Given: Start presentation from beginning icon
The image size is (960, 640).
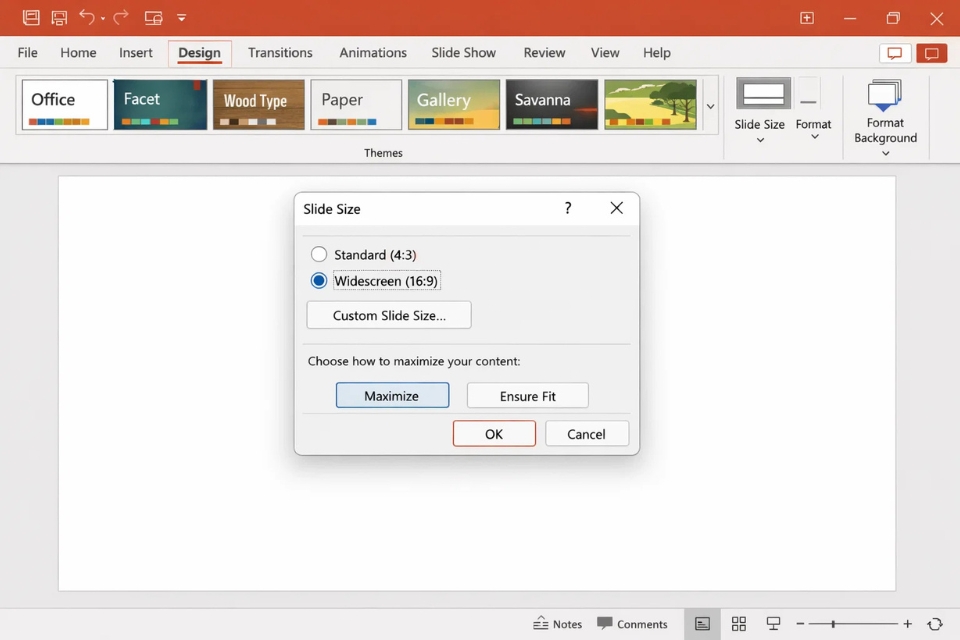Looking at the screenshot, I should (153, 18).
